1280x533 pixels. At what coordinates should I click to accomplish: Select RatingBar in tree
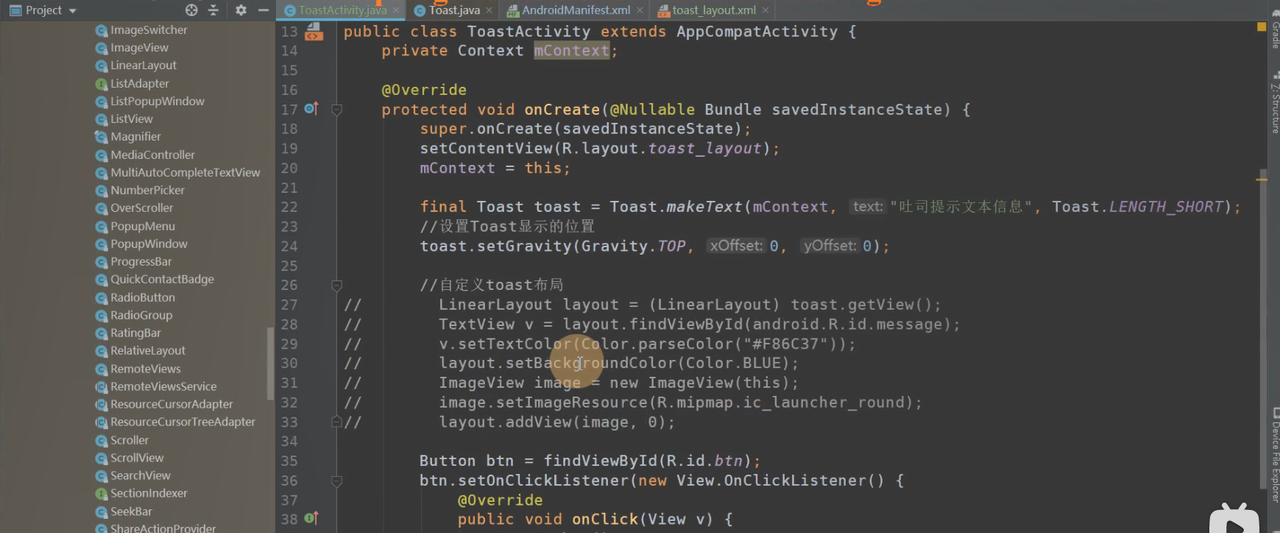pyautogui.click(x=135, y=333)
